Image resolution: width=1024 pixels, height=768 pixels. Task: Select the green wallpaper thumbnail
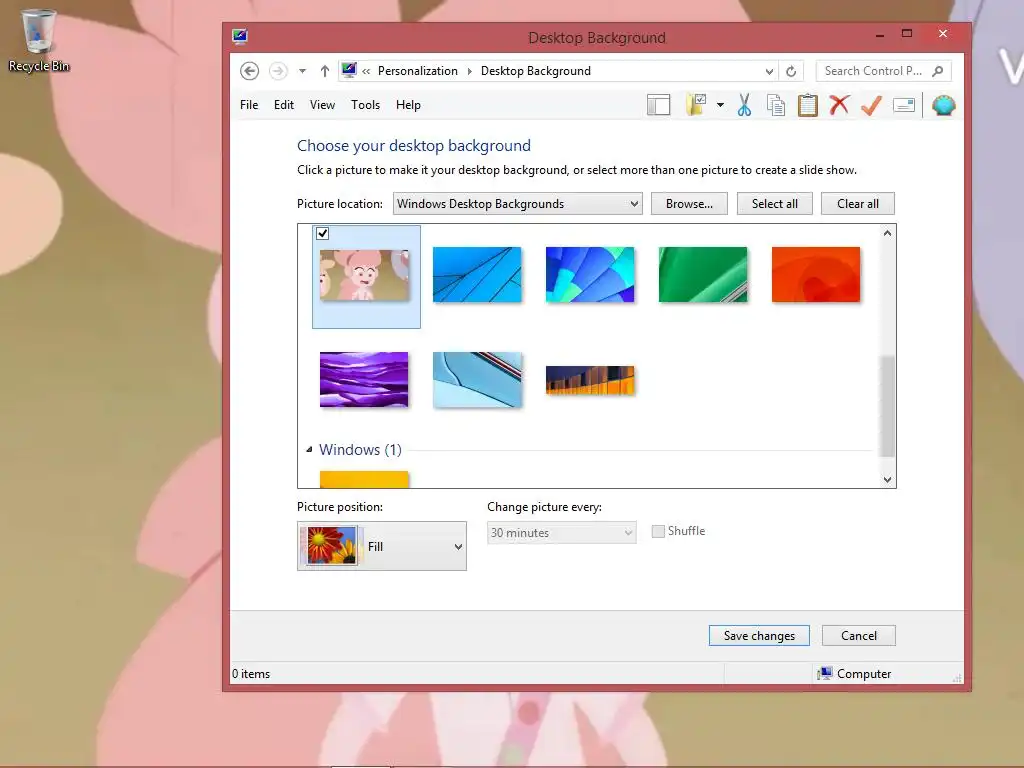703,274
